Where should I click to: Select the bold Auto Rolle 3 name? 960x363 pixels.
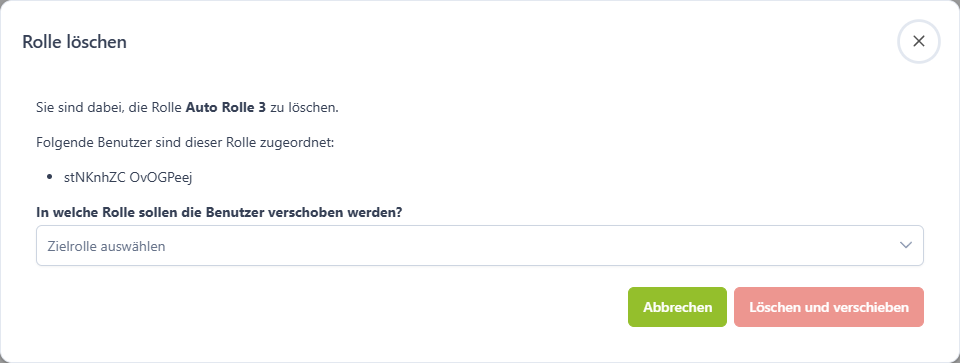tap(226, 108)
